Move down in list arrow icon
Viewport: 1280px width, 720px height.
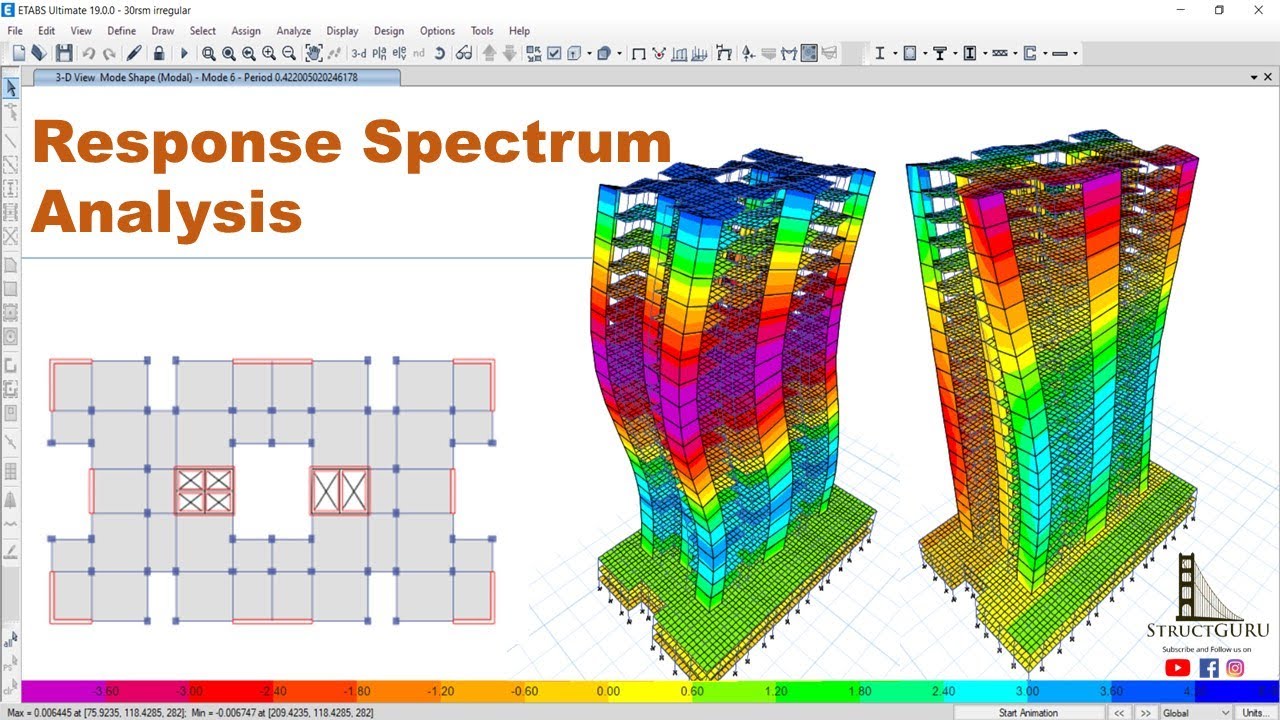pos(509,53)
